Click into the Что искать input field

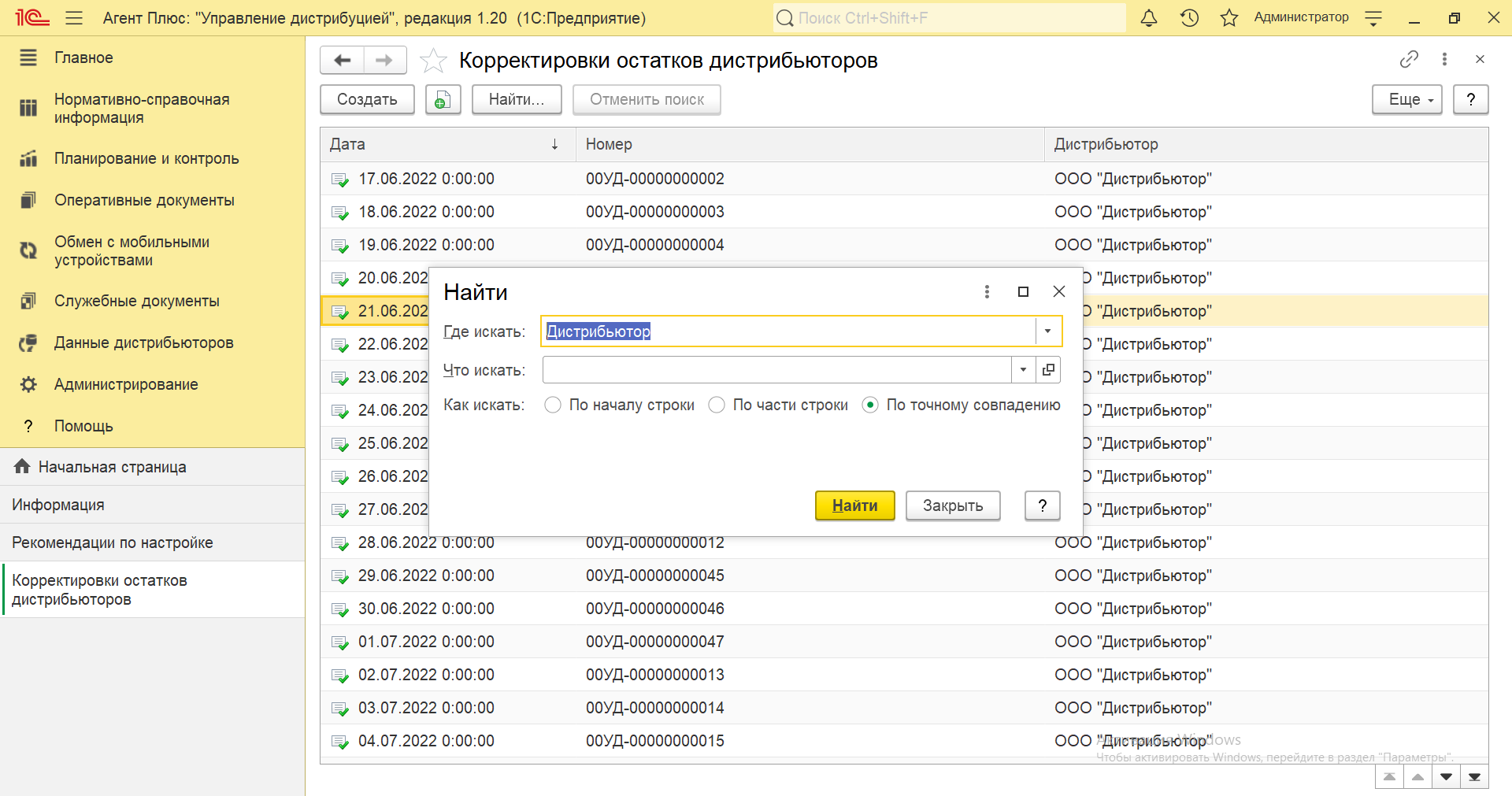click(777, 369)
